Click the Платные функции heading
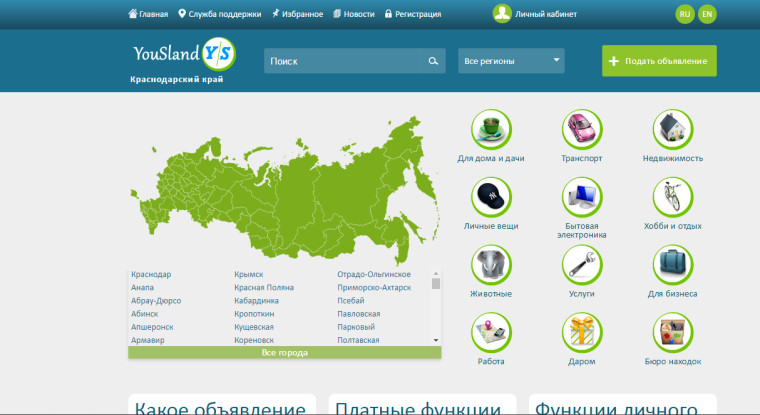The height and width of the screenshot is (415, 760). point(418,408)
